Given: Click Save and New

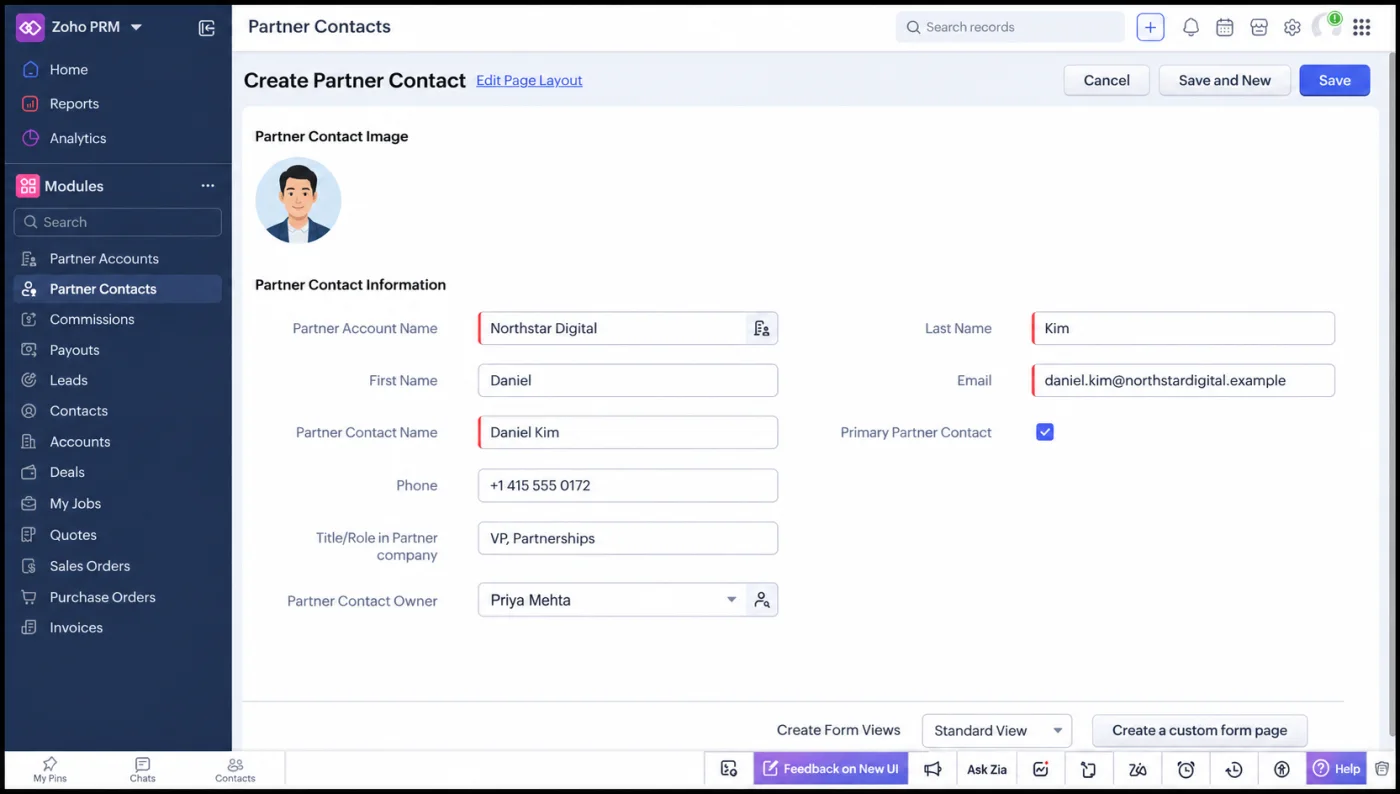Looking at the screenshot, I should click(x=1225, y=81).
